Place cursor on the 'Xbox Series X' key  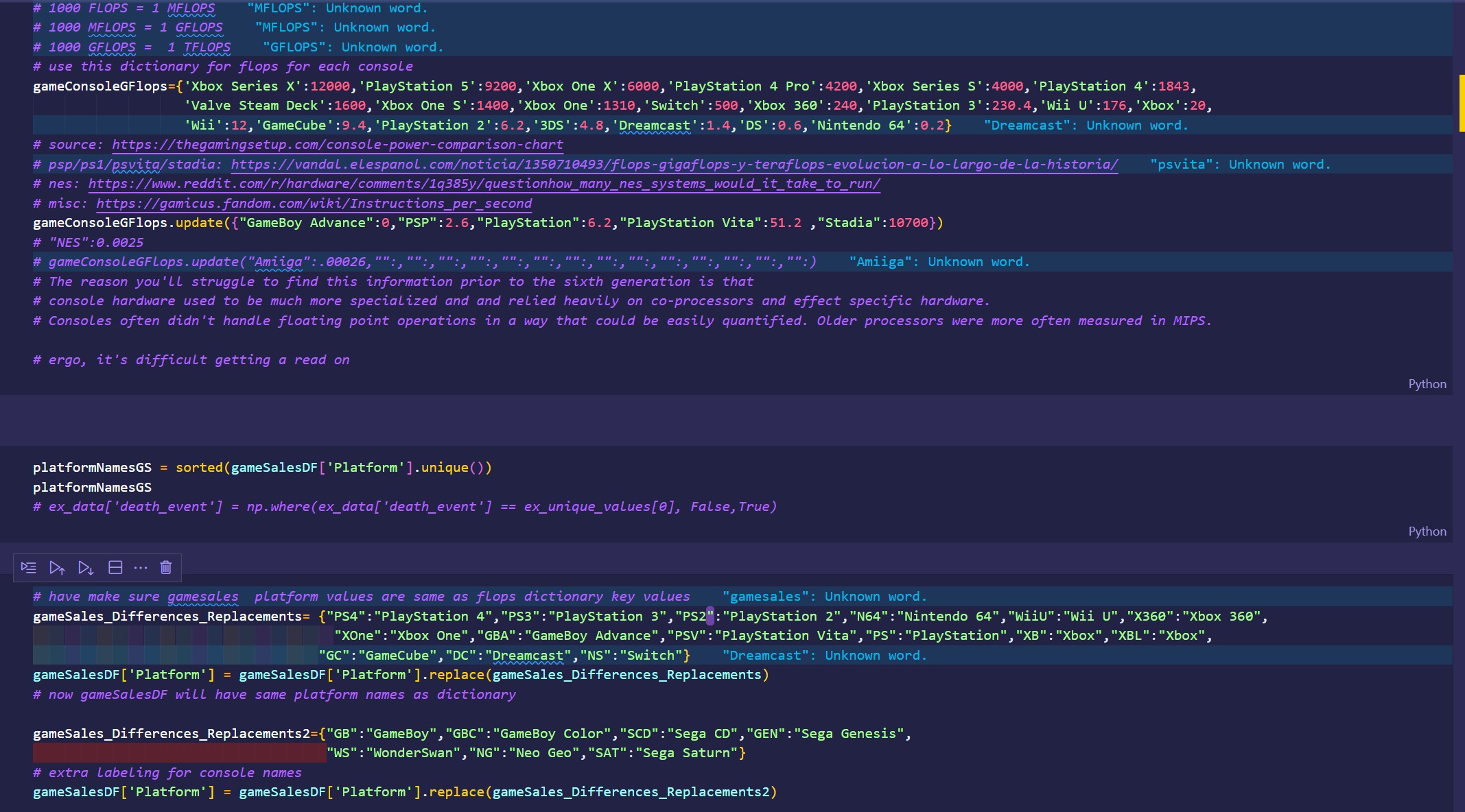[243, 86]
